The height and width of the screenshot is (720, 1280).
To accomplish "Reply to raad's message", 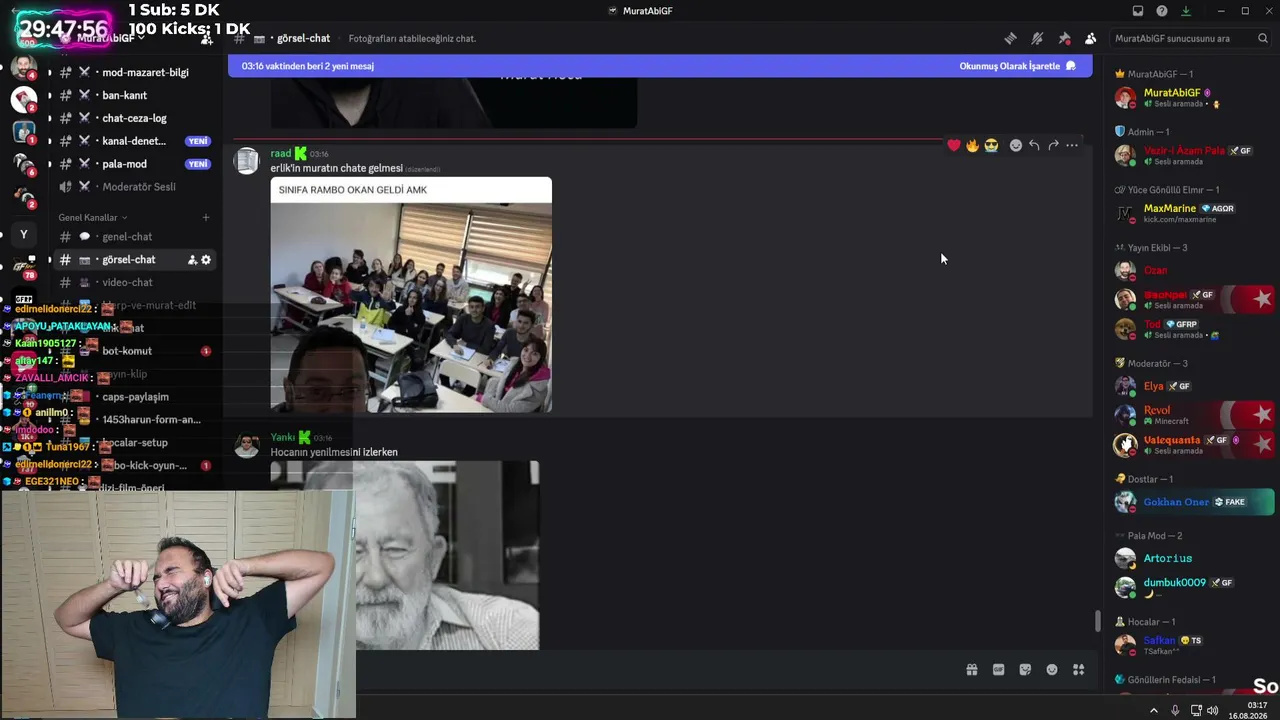I will coord(1034,145).
